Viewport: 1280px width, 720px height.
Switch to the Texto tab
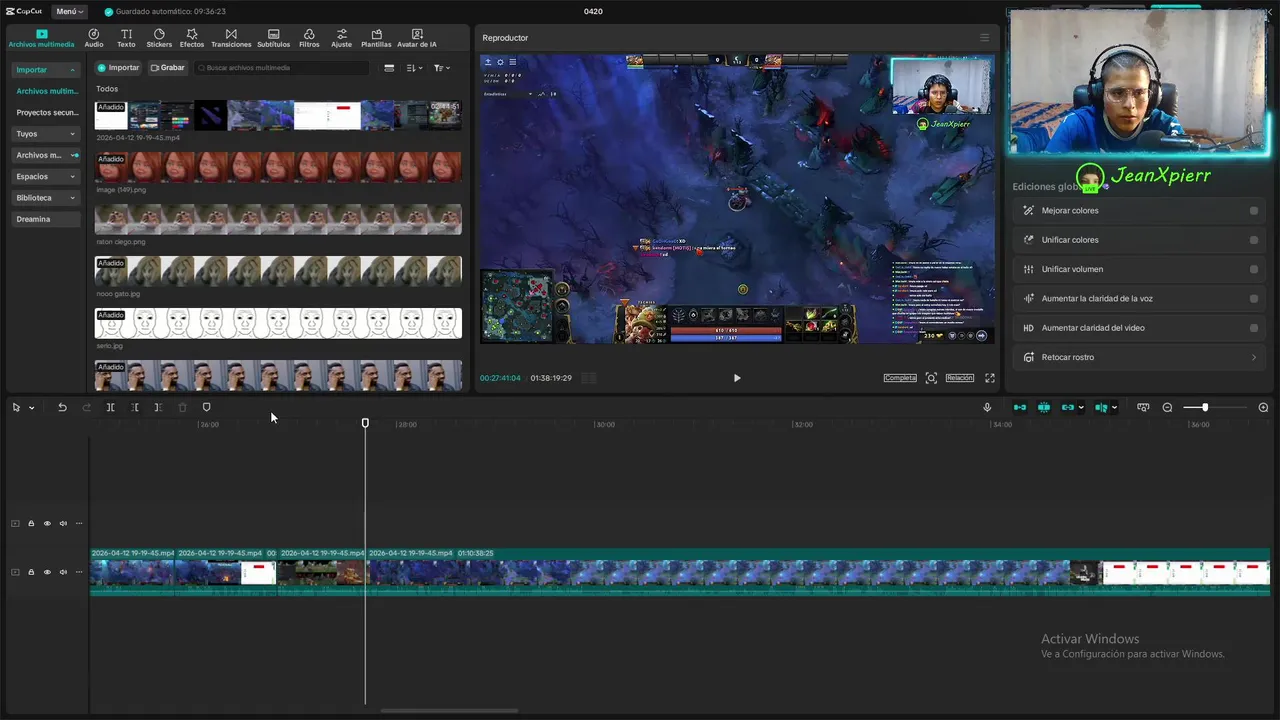(126, 38)
